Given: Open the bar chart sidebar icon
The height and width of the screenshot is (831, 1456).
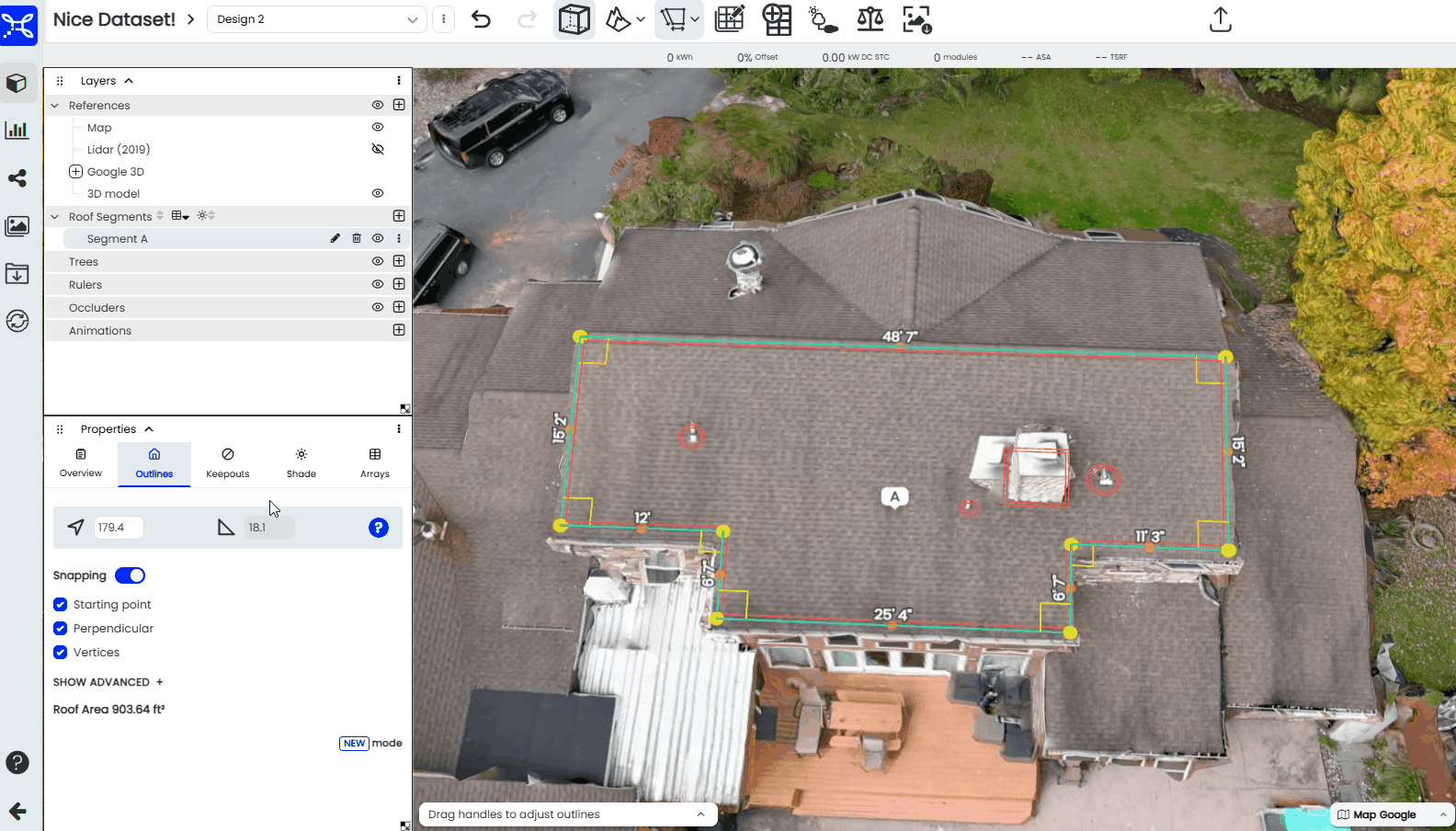Looking at the screenshot, I should click(x=17, y=131).
